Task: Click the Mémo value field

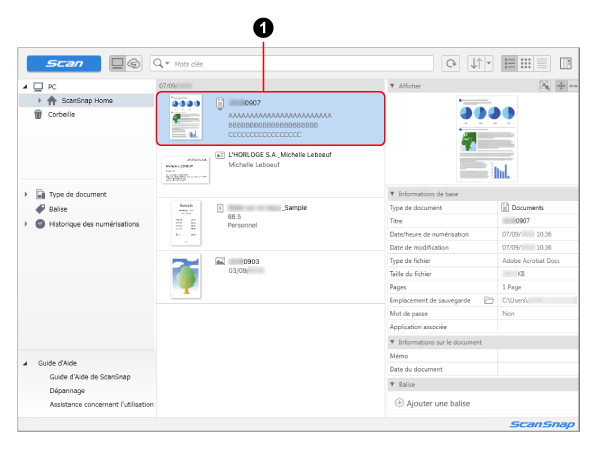Action: (538, 356)
